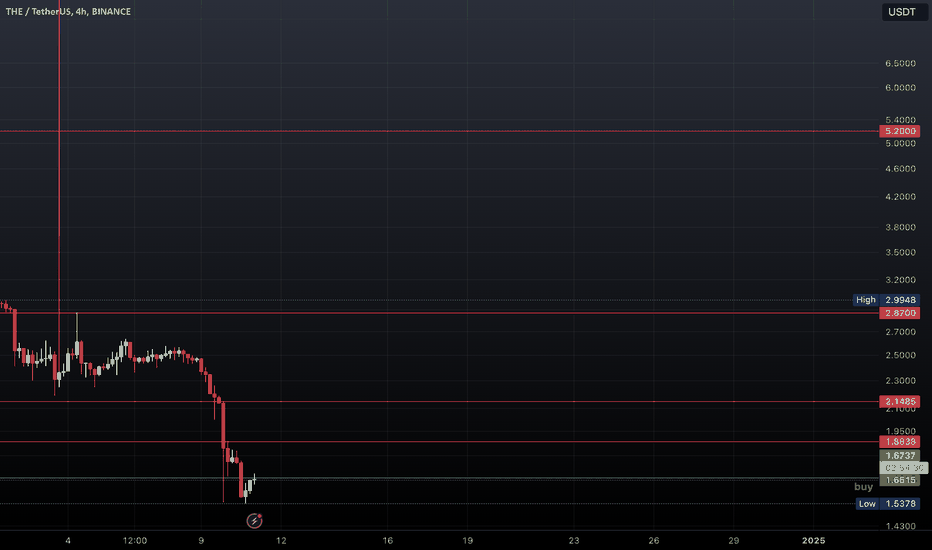Click the 2.5000 price axis tick
932x550 pixels.
[x=900, y=356]
